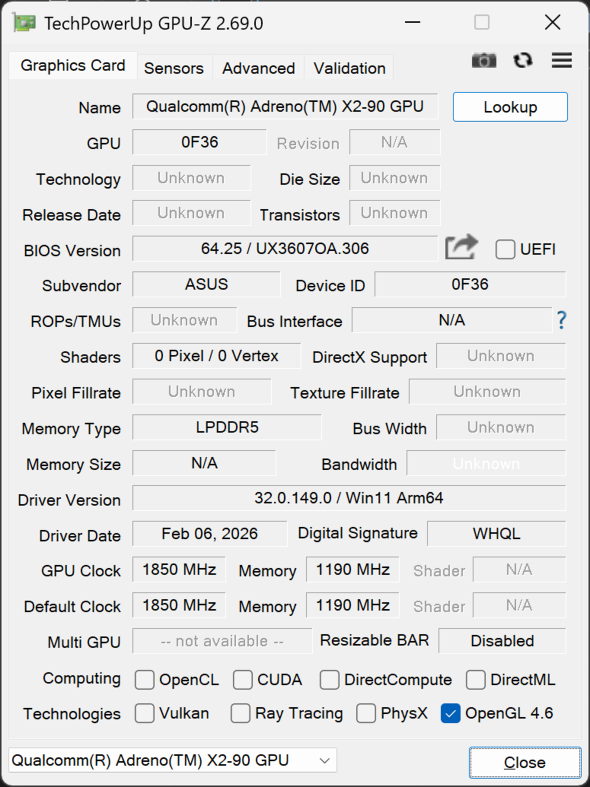The image size is (590, 787).
Task: Open the hamburger menu icon
Action: (x=562, y=60)
